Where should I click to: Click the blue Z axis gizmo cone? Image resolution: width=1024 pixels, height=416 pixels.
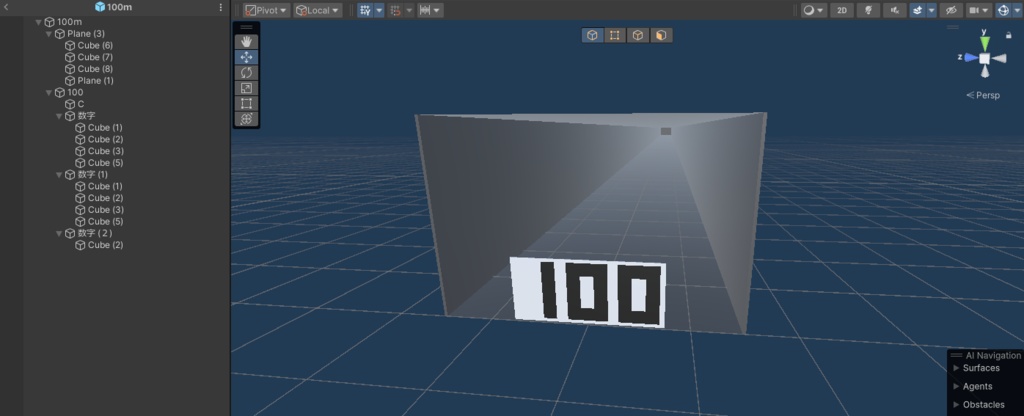coord(970,57)
